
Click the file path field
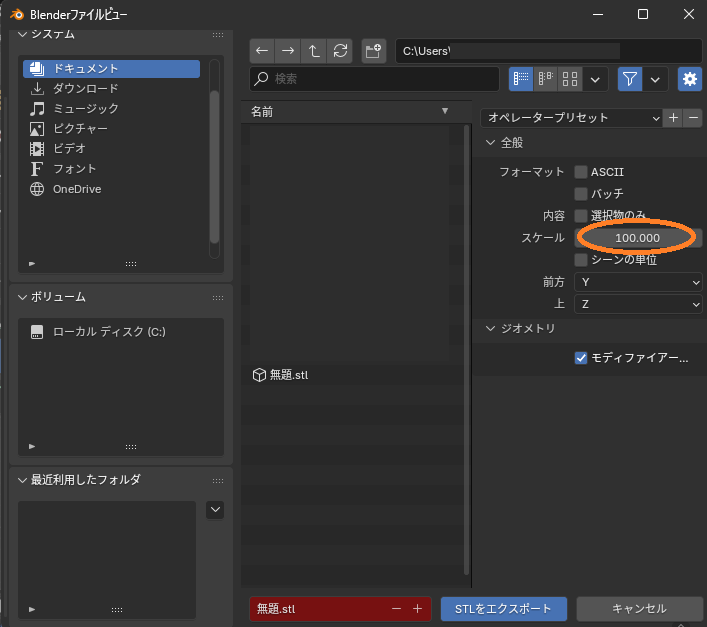549,51
